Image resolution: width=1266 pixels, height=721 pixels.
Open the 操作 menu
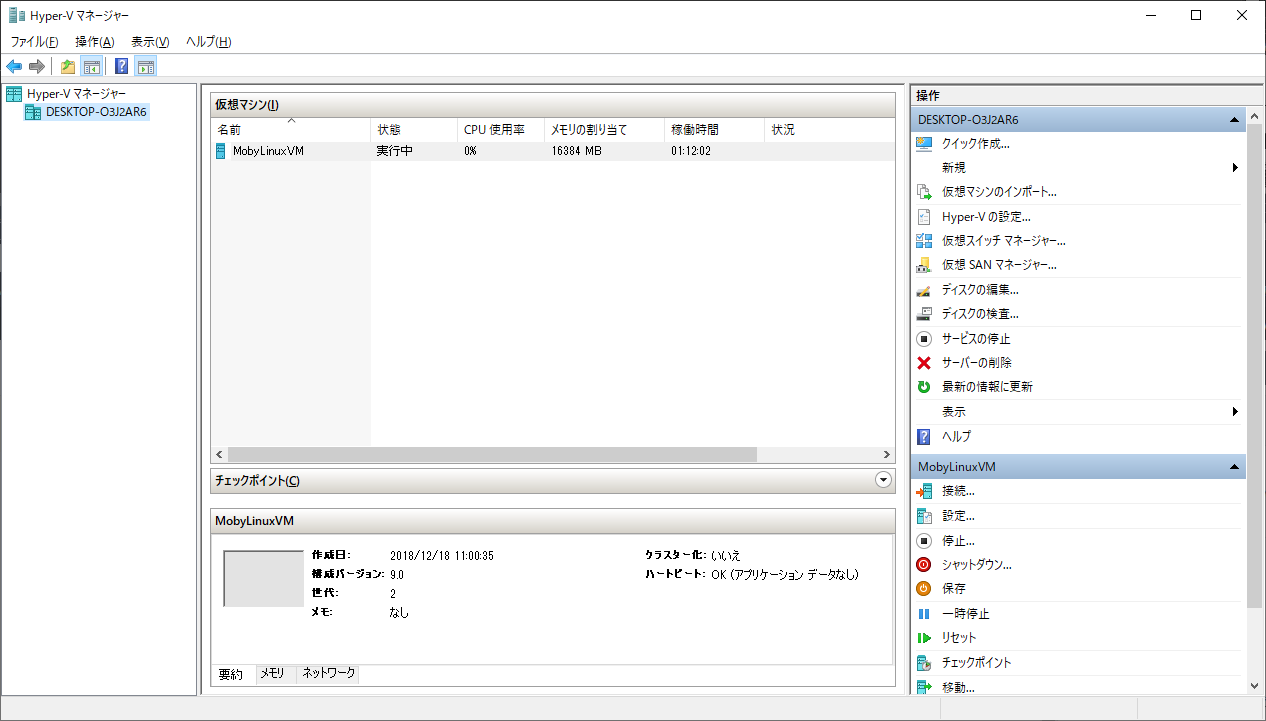(95, 41)
